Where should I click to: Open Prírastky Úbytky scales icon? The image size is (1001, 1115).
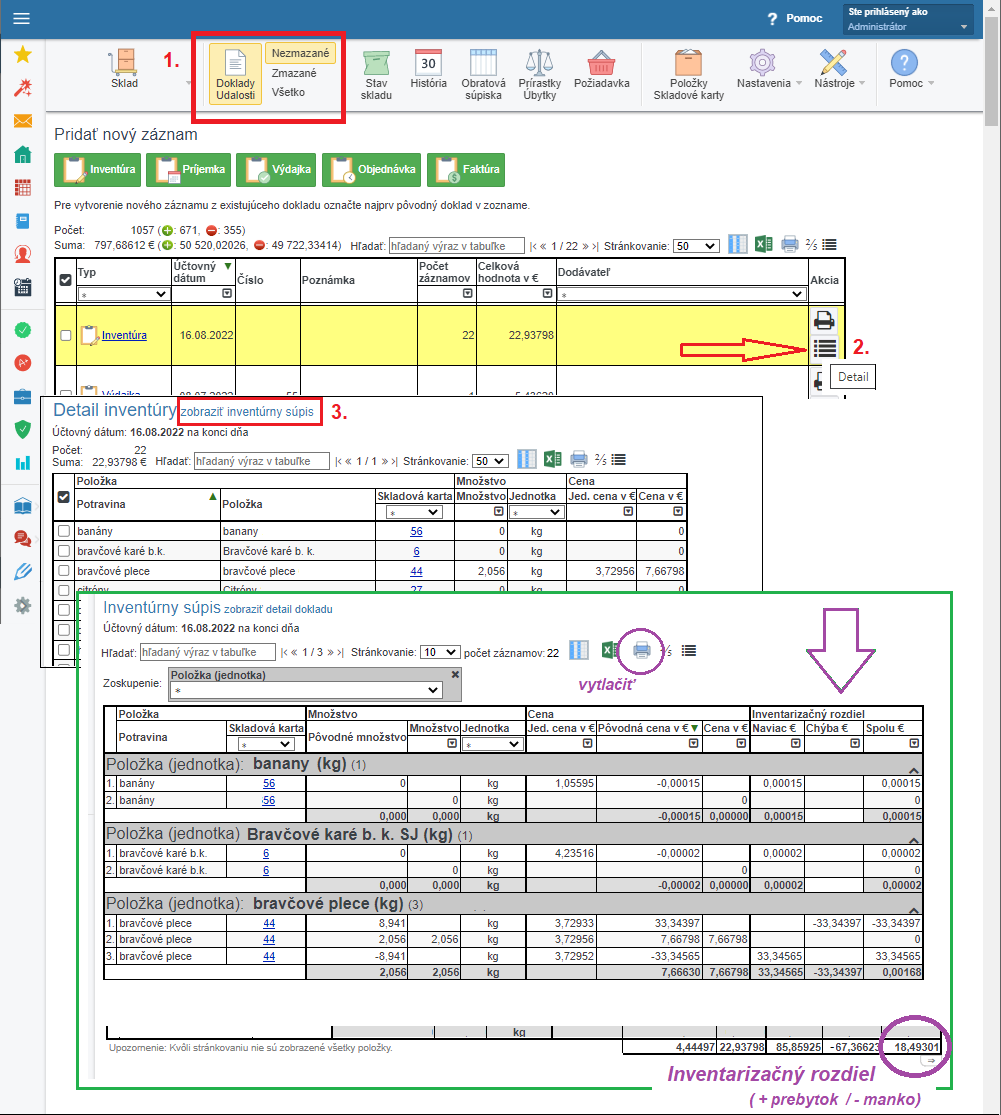coord(540,75)
